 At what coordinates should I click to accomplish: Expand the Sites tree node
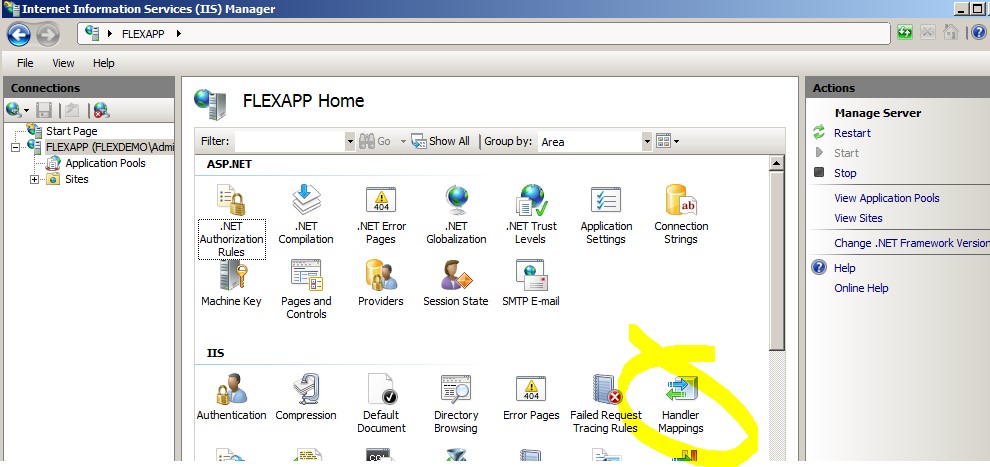[34, 179]
